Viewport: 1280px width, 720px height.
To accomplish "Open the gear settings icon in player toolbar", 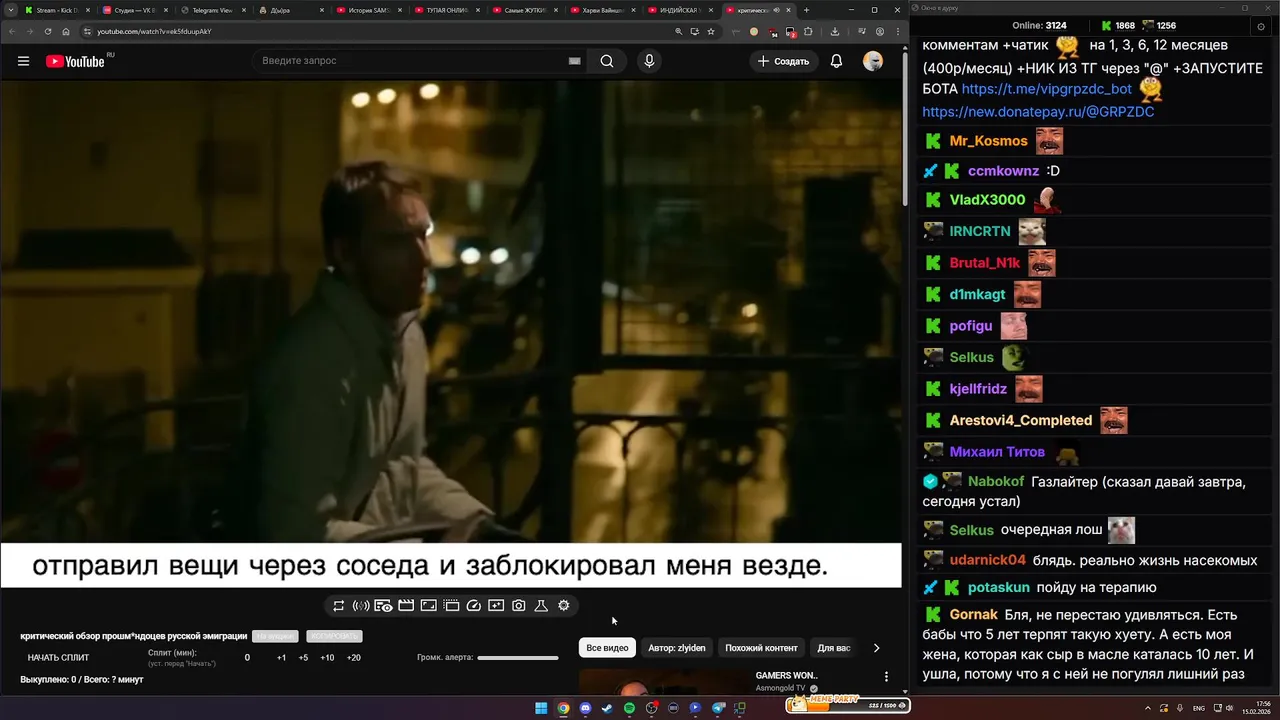I will click(x=564, y=606).
